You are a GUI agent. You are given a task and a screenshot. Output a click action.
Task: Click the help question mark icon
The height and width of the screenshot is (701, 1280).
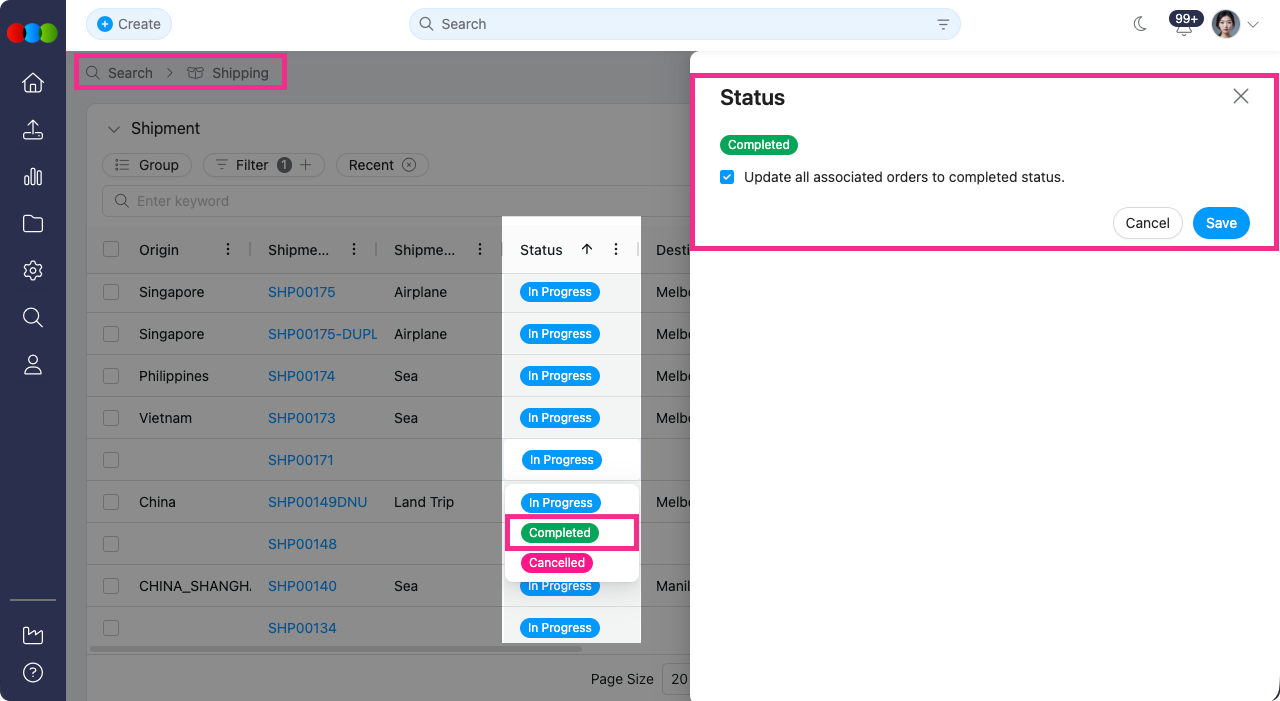(x=33, y=672)
